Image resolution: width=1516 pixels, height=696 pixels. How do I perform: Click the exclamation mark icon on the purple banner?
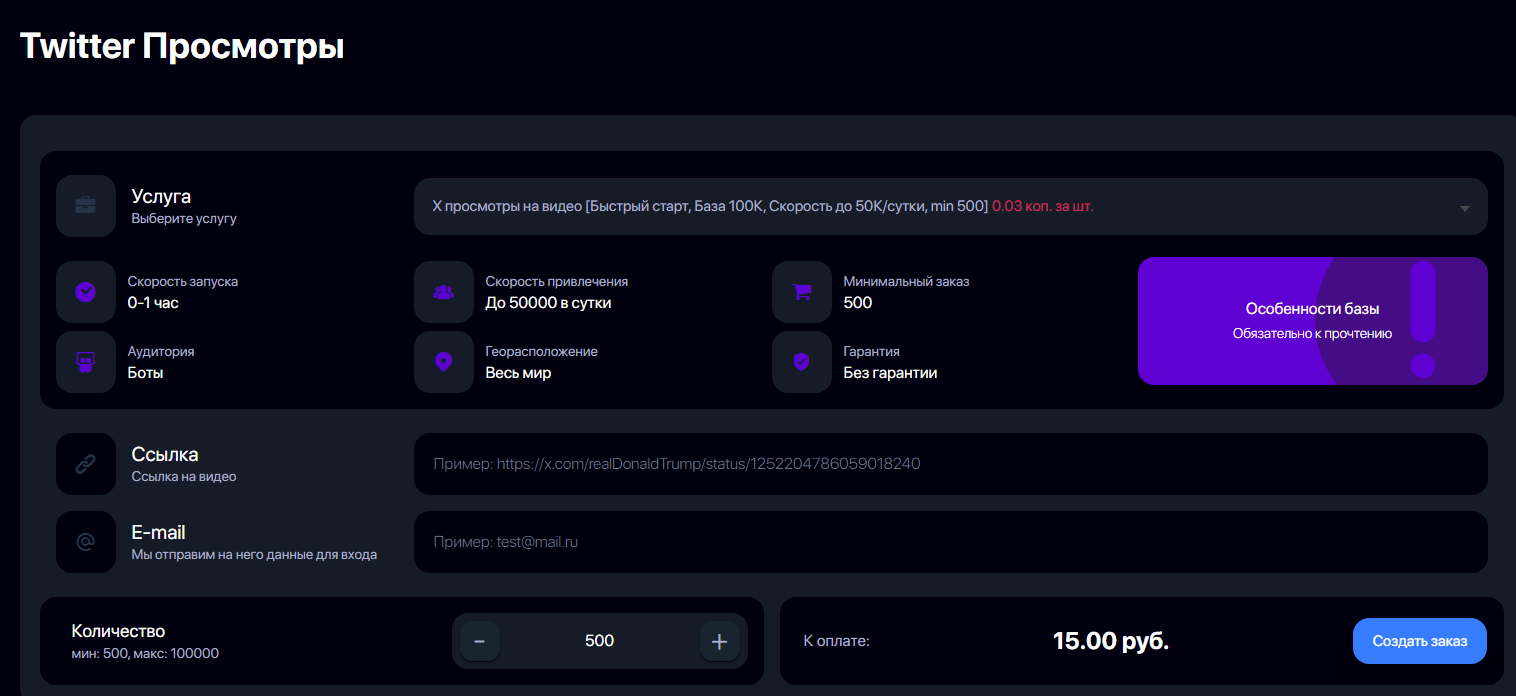click(1423, 319)
